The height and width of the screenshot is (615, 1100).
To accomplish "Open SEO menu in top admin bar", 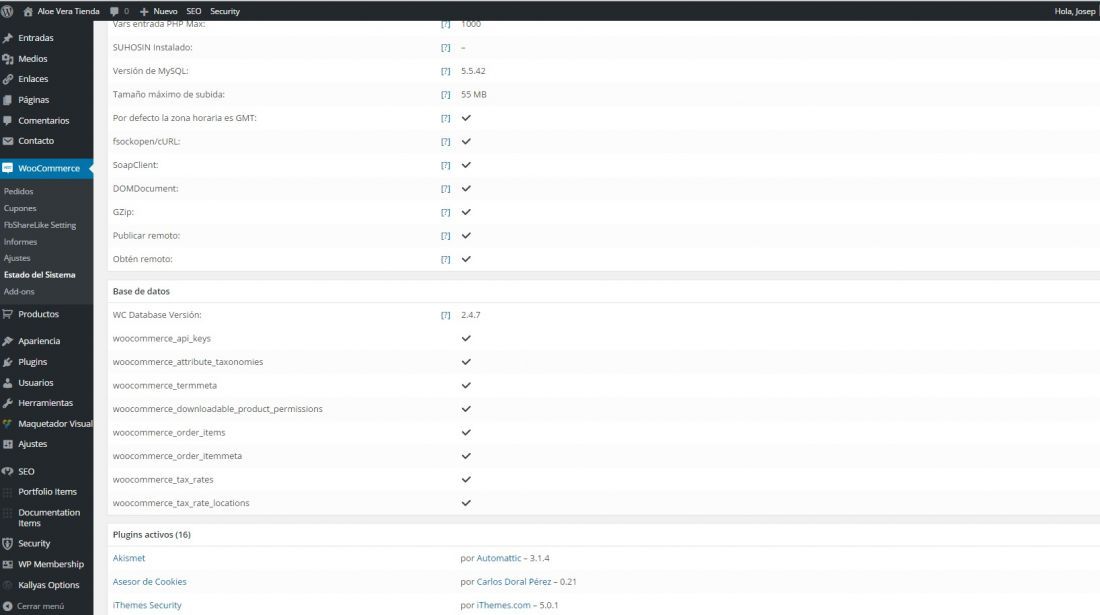I will click(x=194, y=11).
